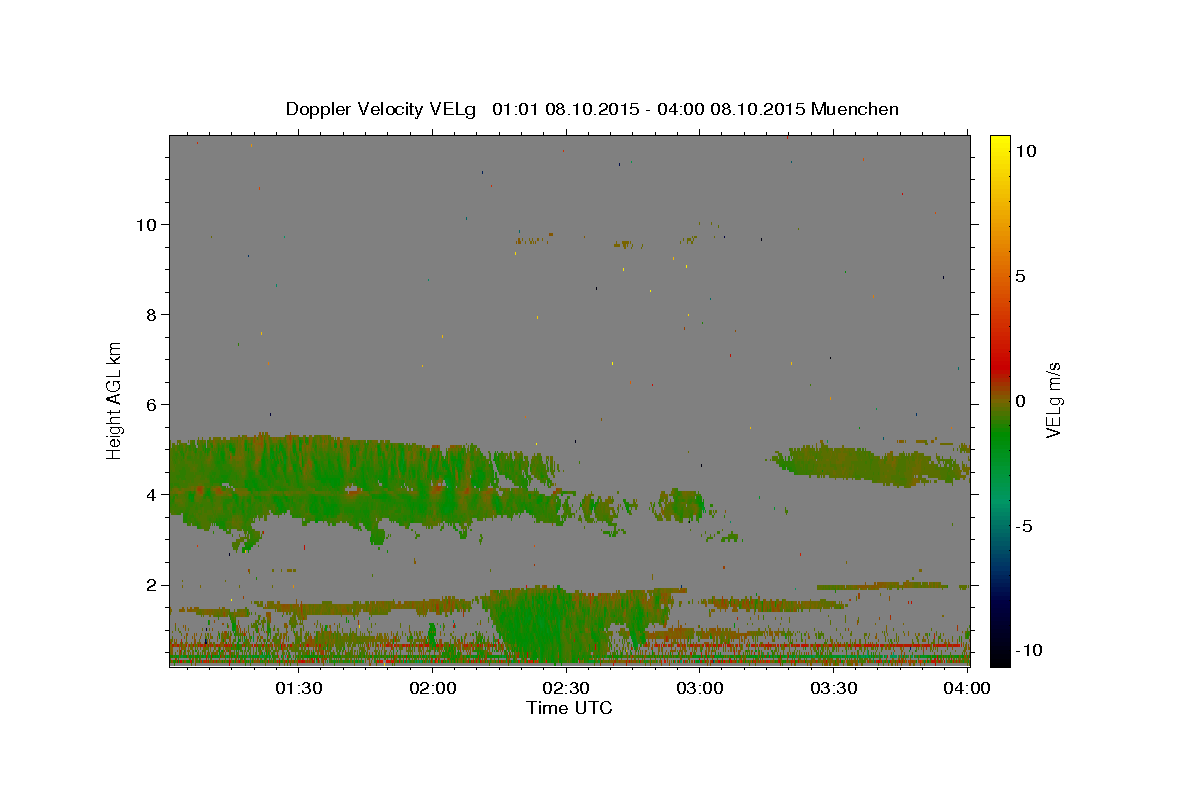Click the height tick label '6'
The height and width of the screenshot is (800, 1200).
click(152, 405)
